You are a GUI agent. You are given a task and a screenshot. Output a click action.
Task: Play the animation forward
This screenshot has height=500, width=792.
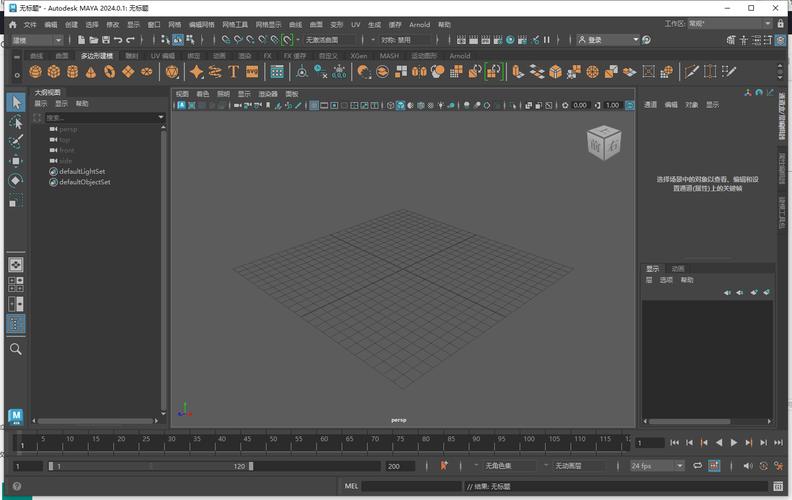coord(734,442)
